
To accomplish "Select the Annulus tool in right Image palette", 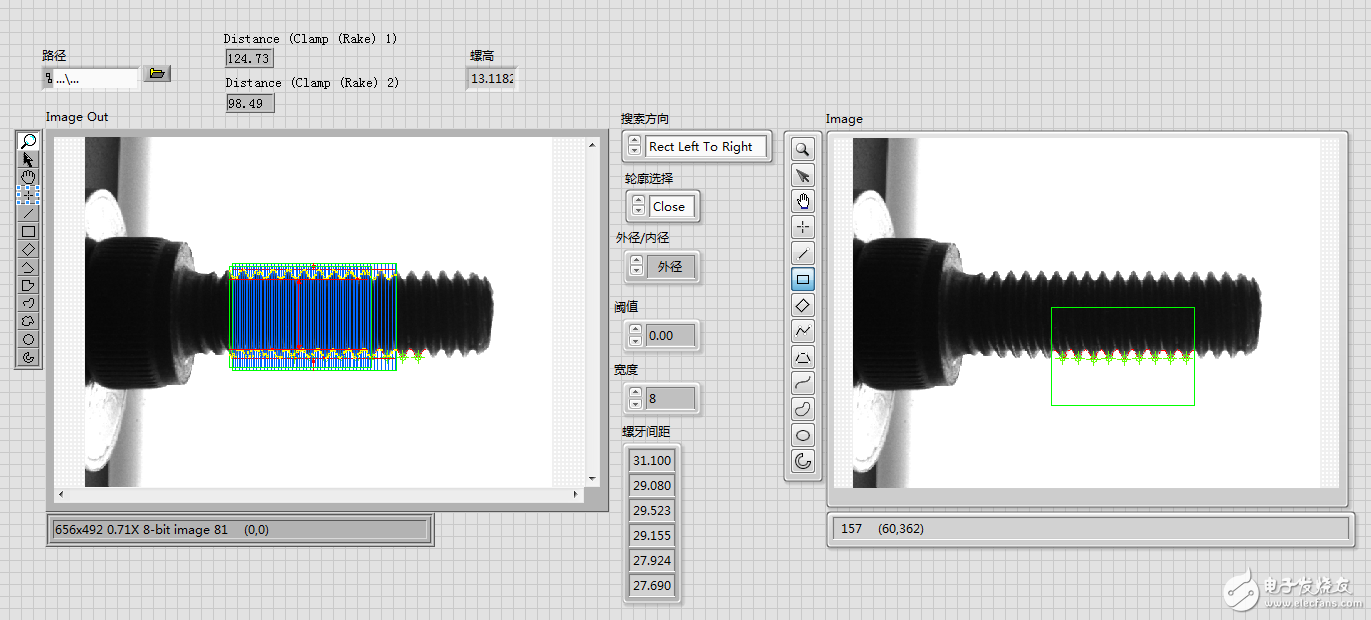I will click(803, 461).
